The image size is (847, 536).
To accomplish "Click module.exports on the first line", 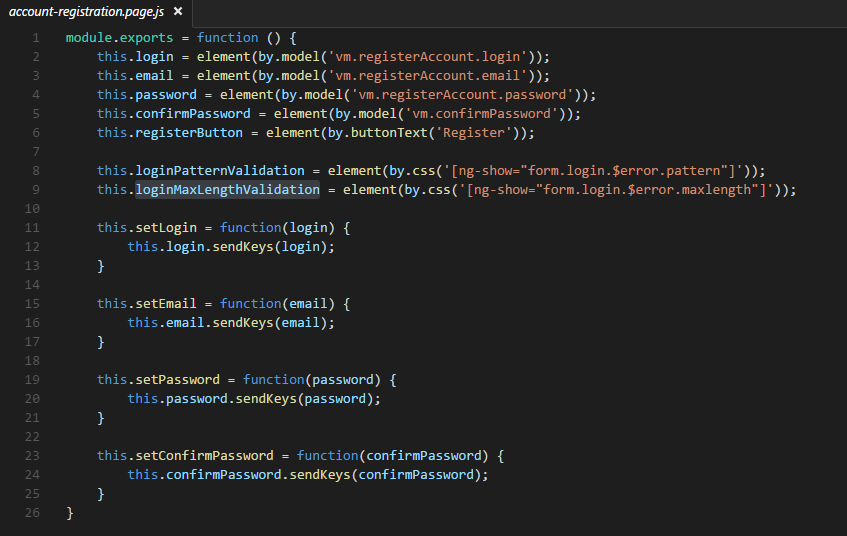I will point(119,38).
